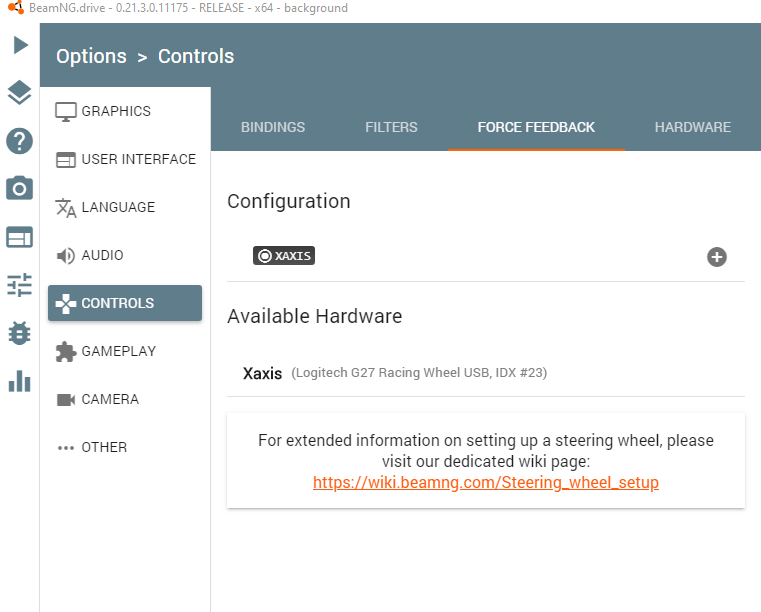Open the bar chart performance icon
Viewport: 761px width, 612px height.
[19, 381]
